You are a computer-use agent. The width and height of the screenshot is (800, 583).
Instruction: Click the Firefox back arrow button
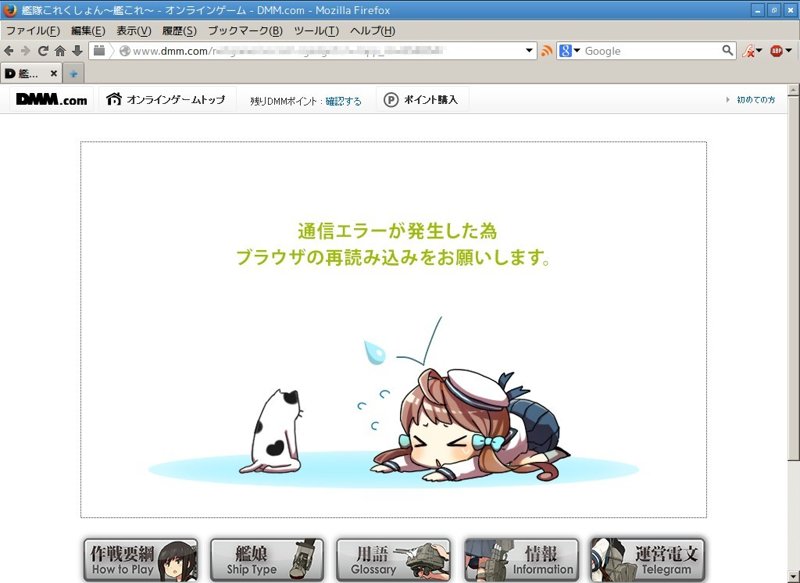coord(9,50)
